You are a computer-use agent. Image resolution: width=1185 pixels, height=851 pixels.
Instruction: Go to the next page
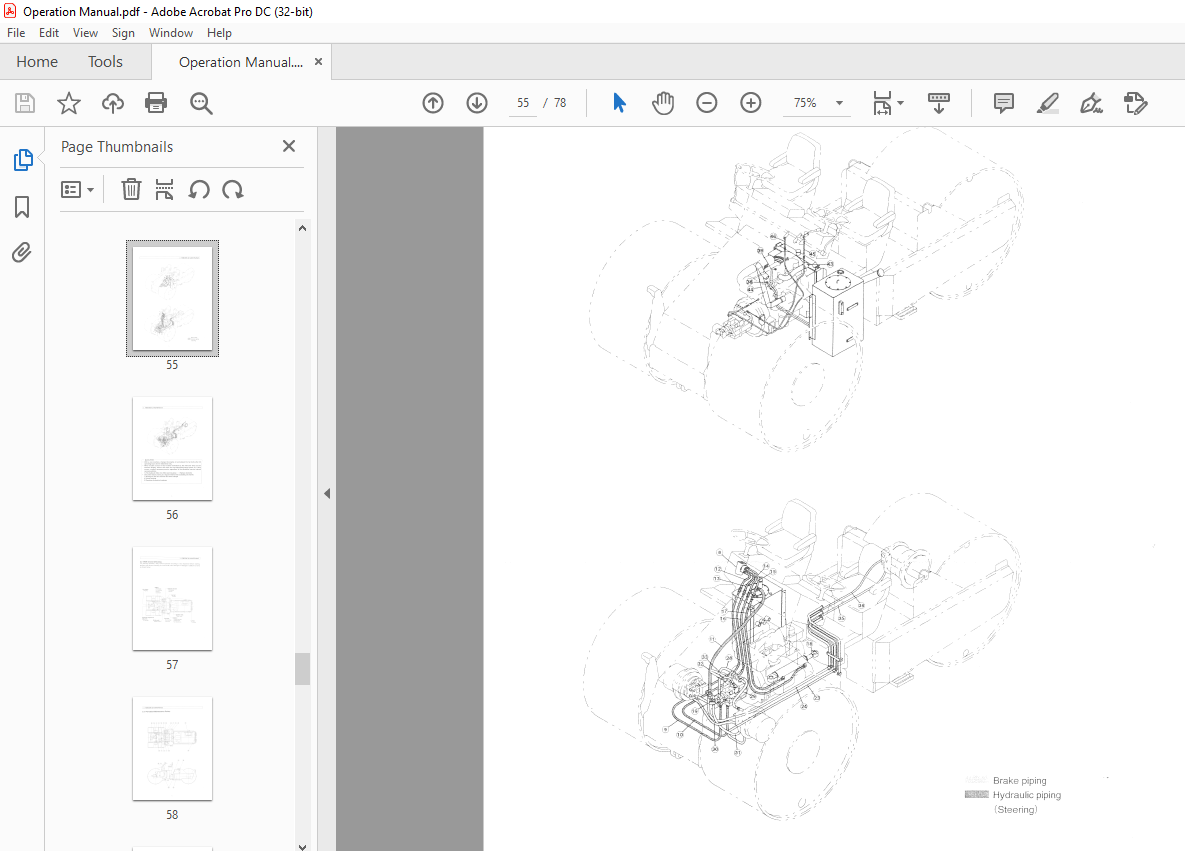point(477,103)
